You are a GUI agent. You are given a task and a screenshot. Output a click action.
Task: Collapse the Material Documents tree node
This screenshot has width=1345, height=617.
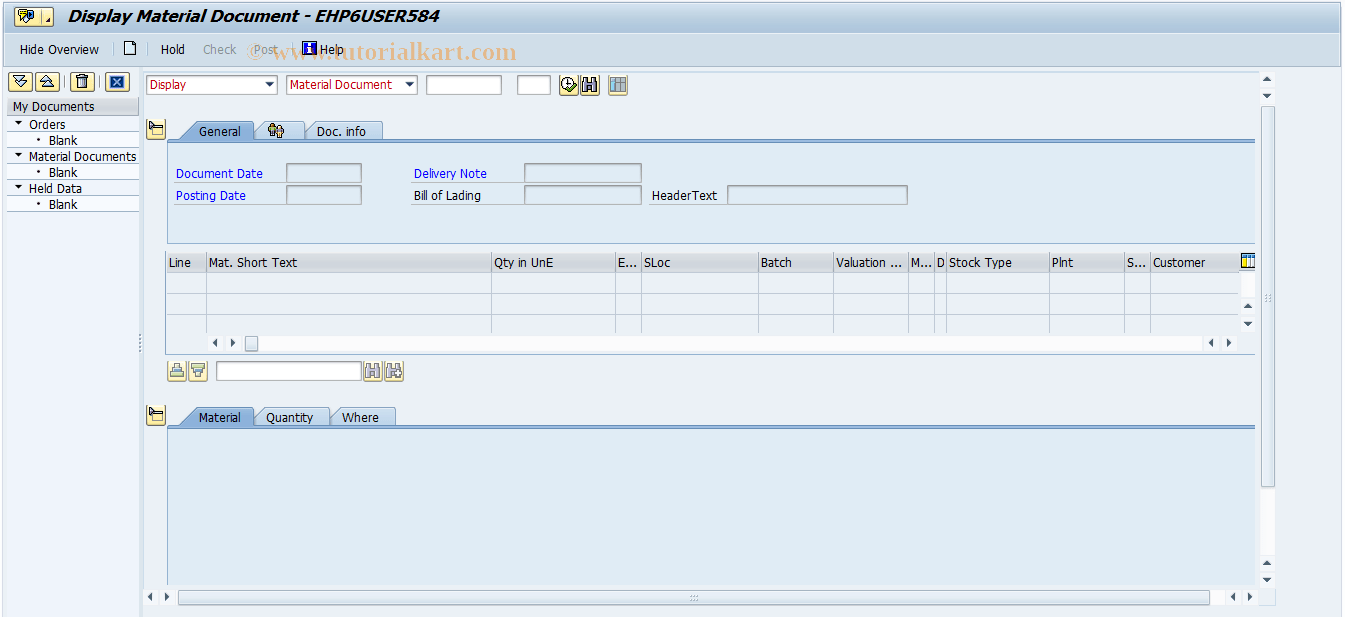tap(17, 156)
